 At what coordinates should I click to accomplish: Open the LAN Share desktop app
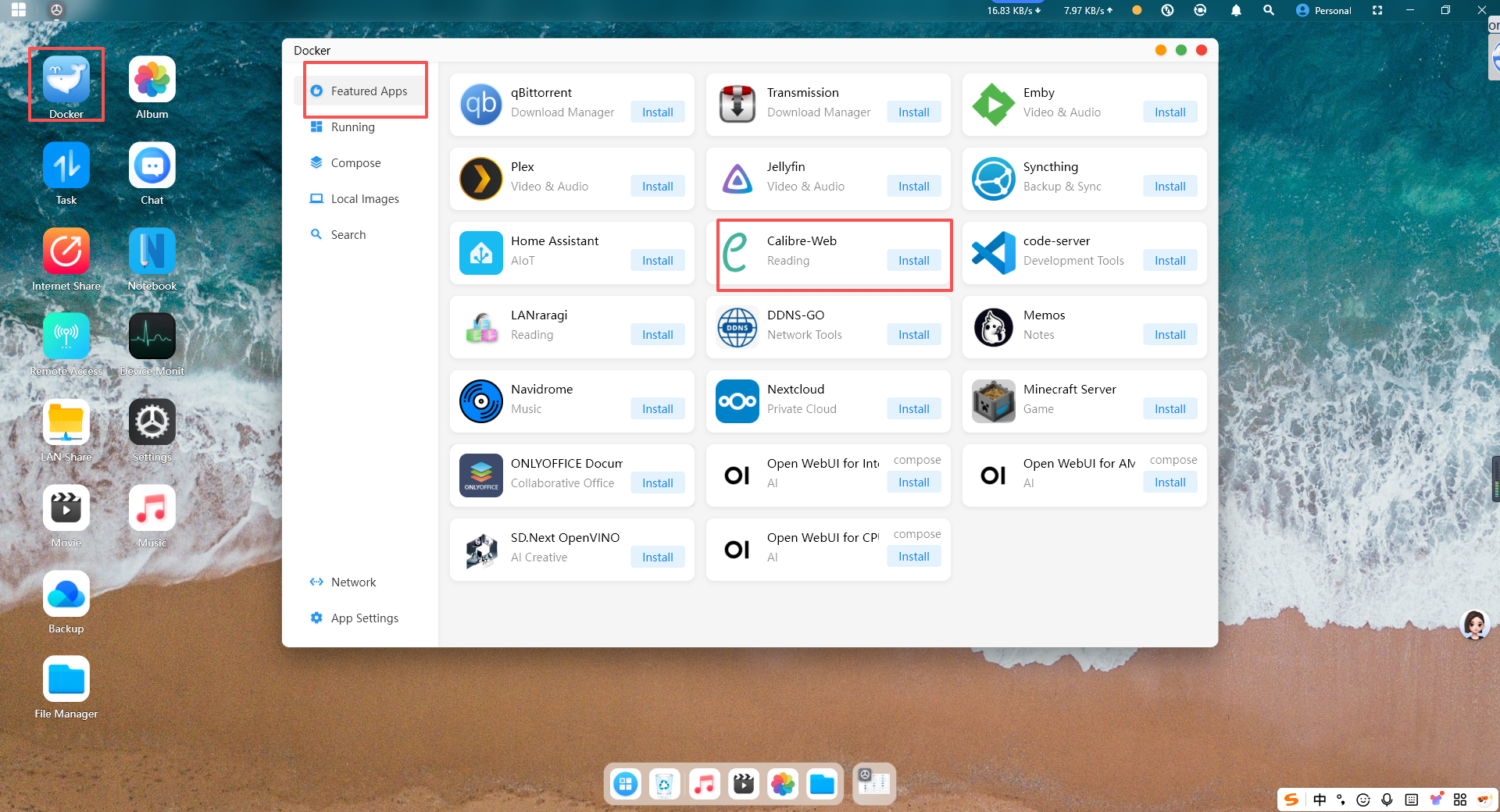pos(66,422)
